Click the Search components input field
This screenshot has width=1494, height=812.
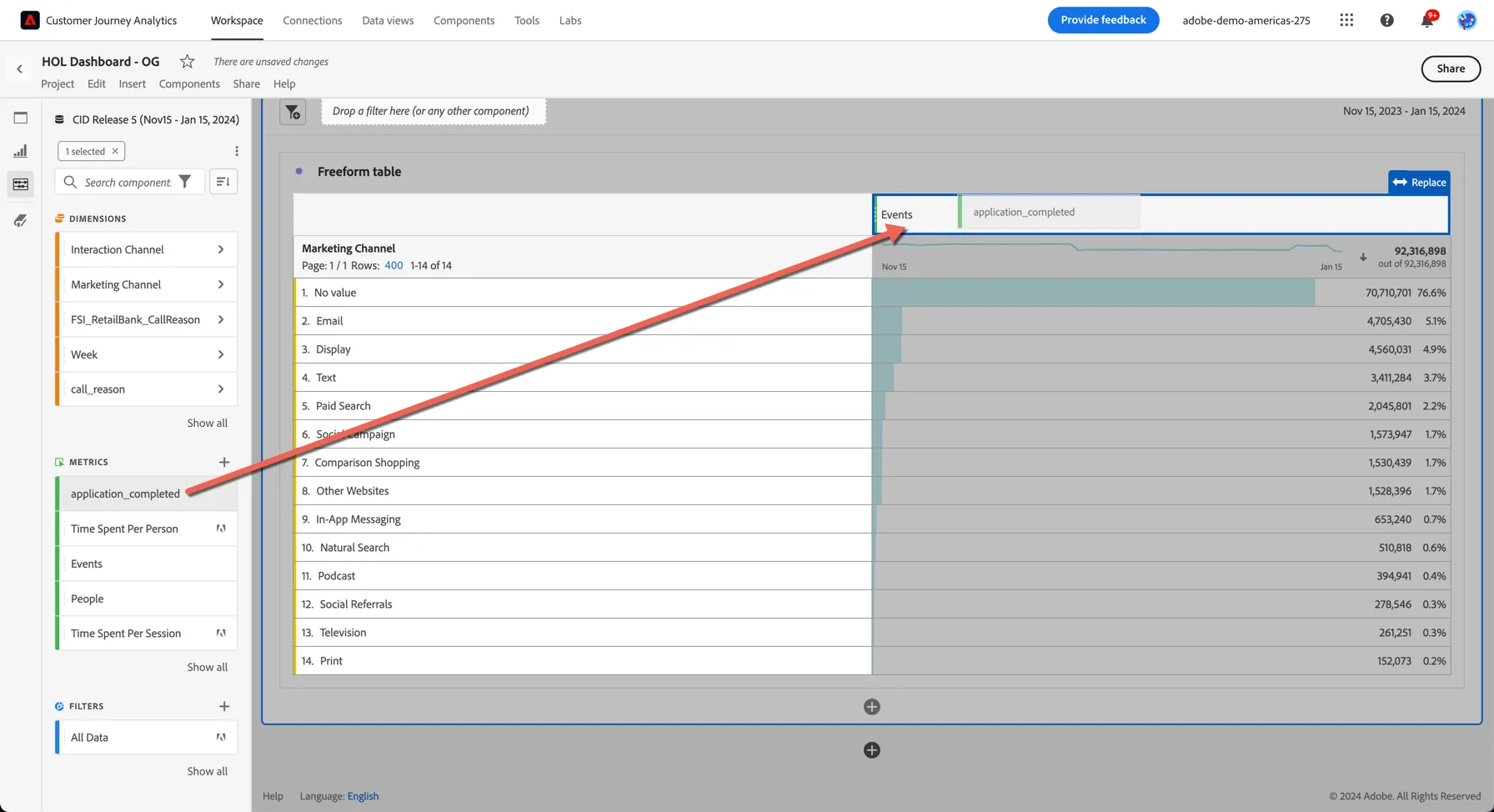coord(128,182)
